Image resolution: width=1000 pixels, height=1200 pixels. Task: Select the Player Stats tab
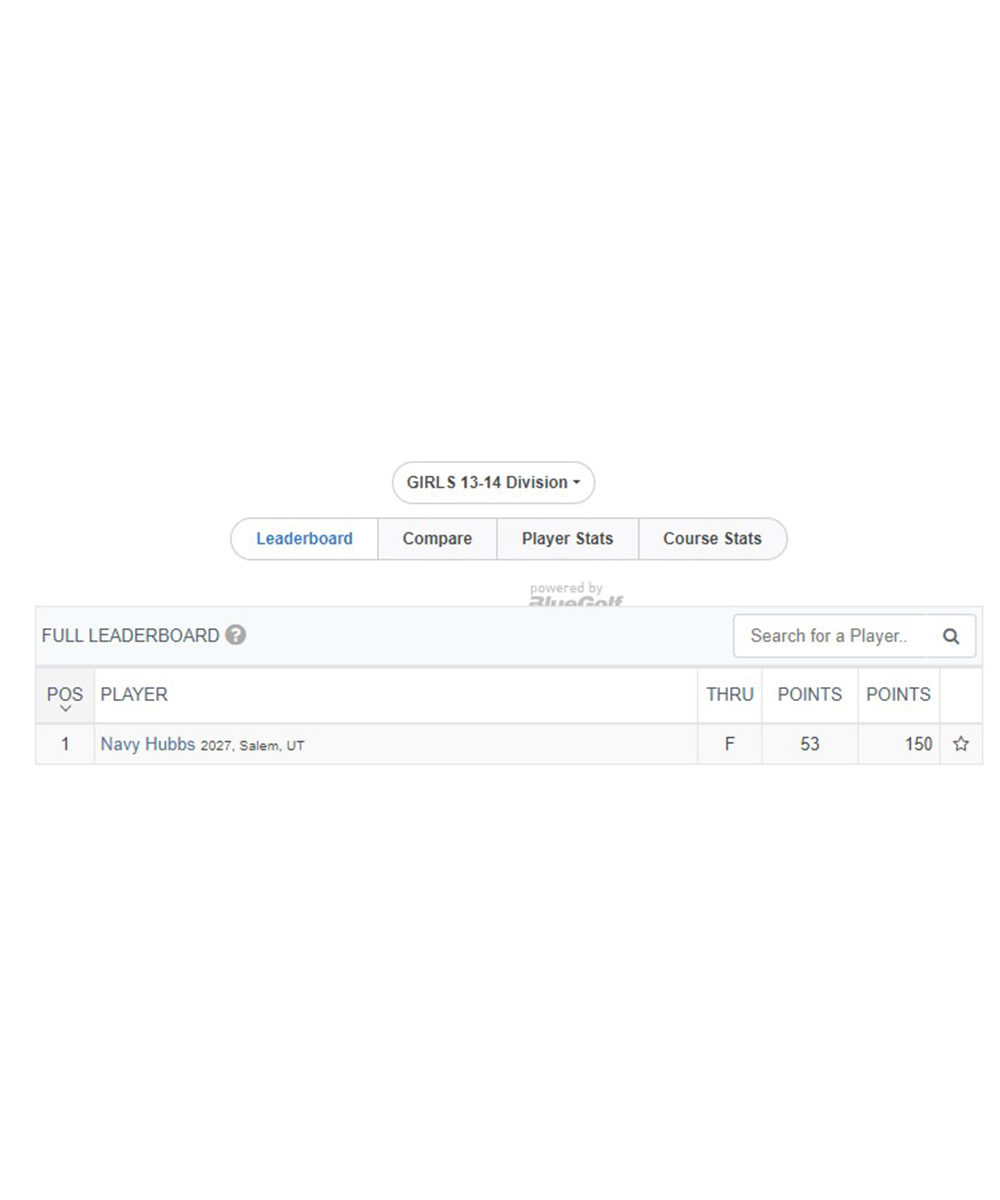567,539
